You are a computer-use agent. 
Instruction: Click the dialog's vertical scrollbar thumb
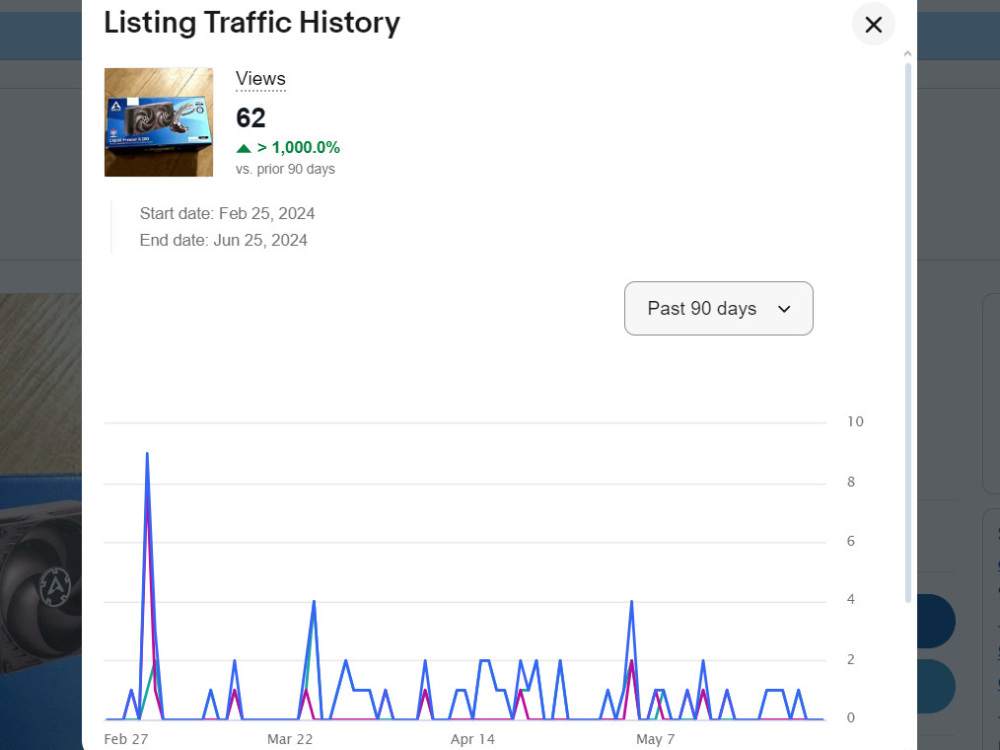coord(908,332)
